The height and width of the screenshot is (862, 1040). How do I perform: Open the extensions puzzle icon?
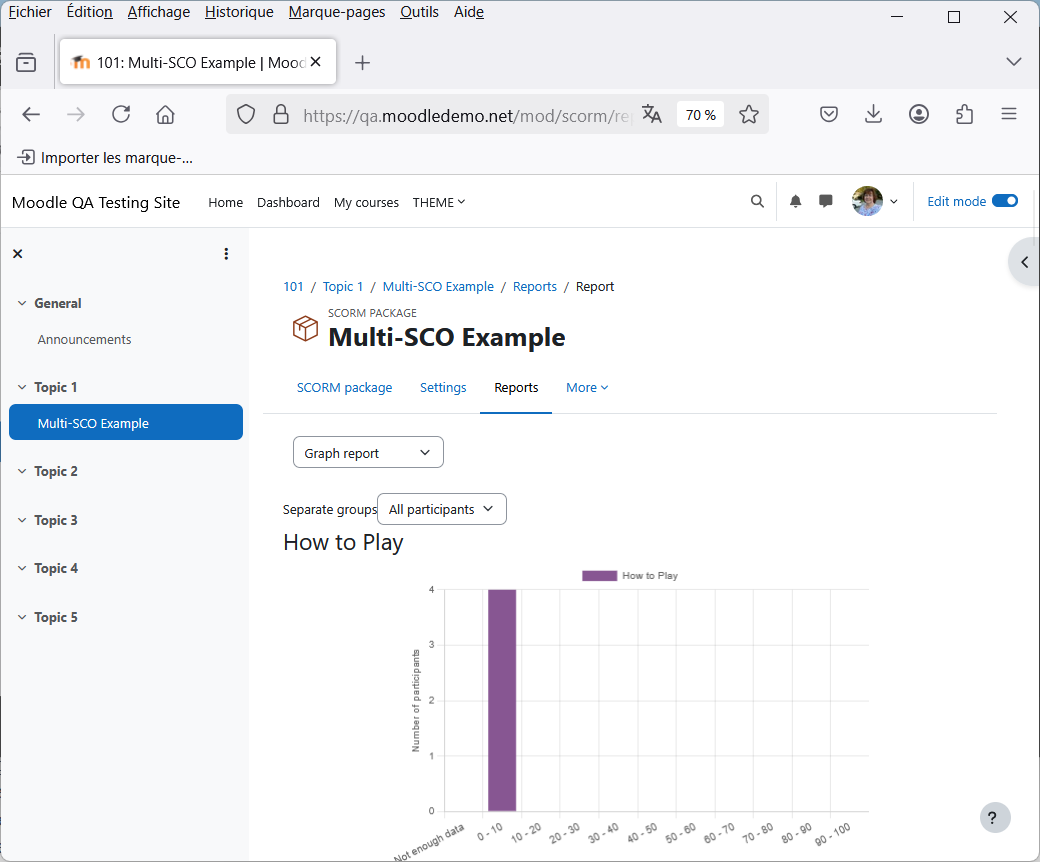tap(964, 115)
